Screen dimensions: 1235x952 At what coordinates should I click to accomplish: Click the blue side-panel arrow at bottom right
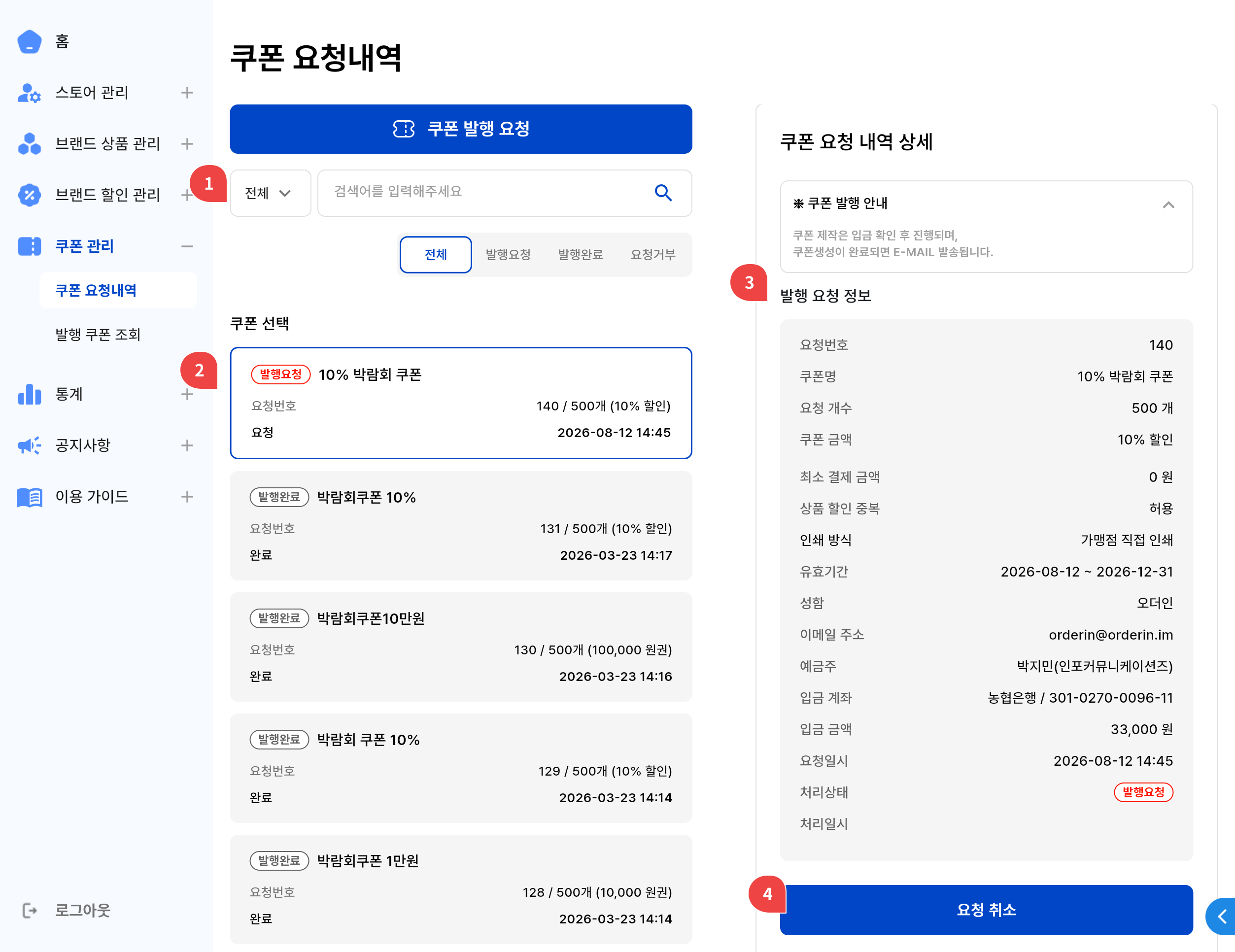1221,917
